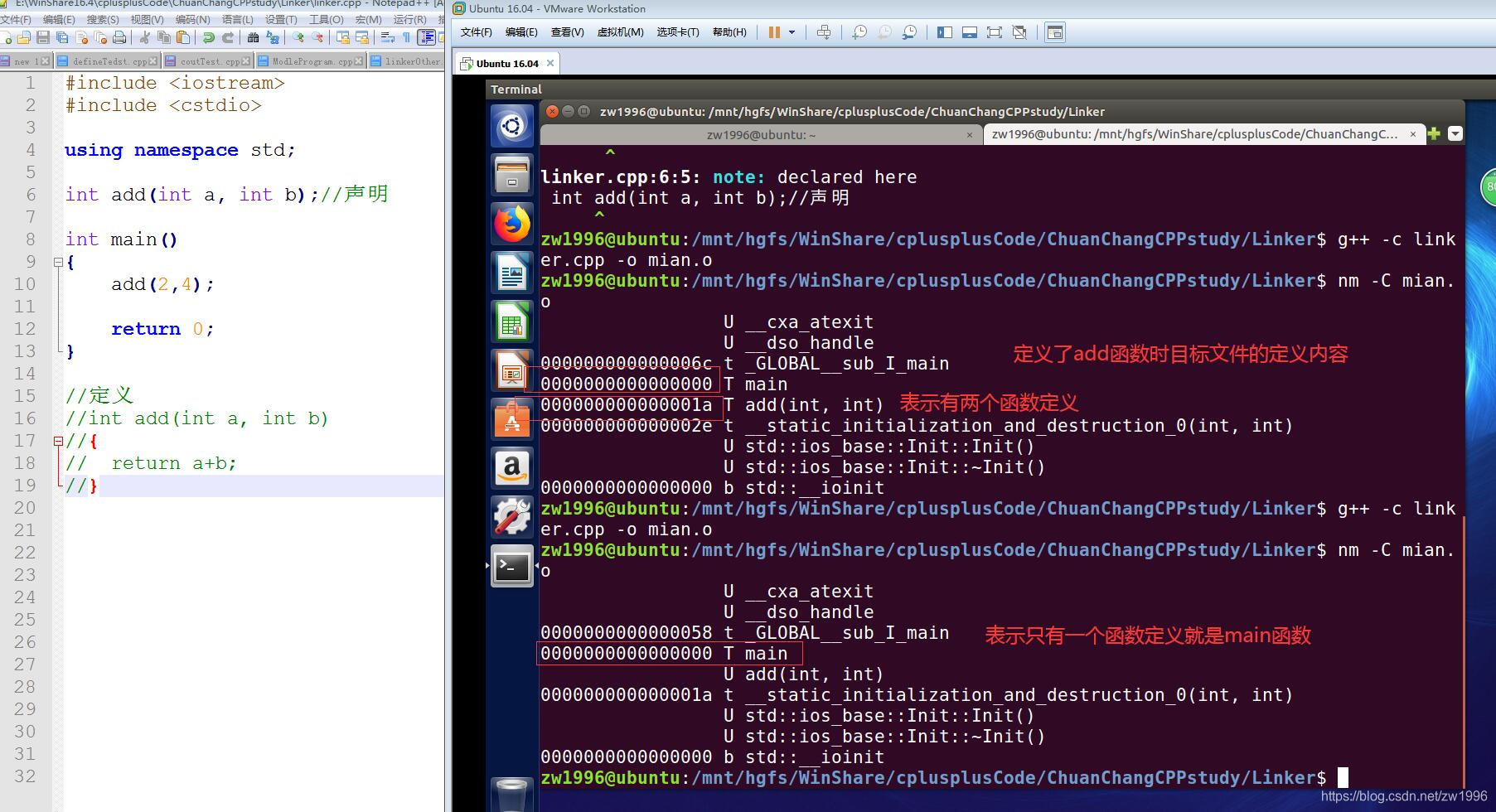Click the Paste clipboard icon in Notepad++
This screenshot has width=1496, height=812.
(183, 37)
